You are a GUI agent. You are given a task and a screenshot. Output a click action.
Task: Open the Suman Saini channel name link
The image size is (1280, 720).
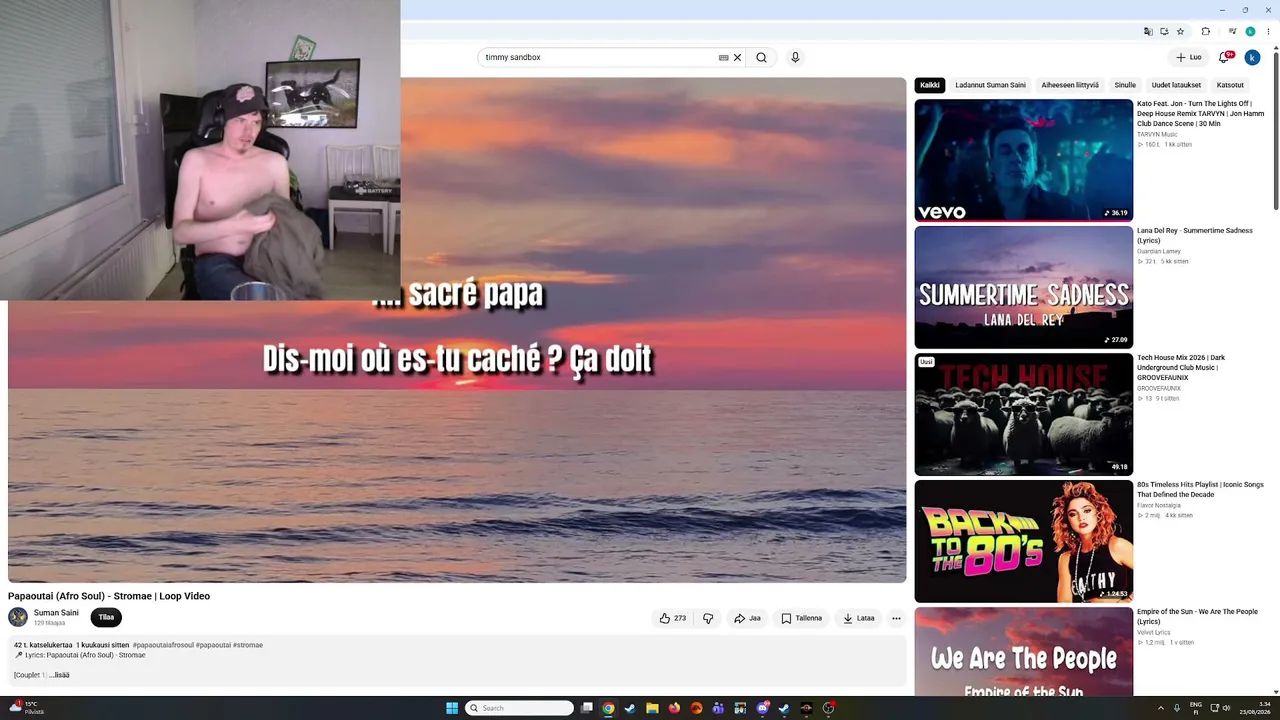tap(56, 613)
